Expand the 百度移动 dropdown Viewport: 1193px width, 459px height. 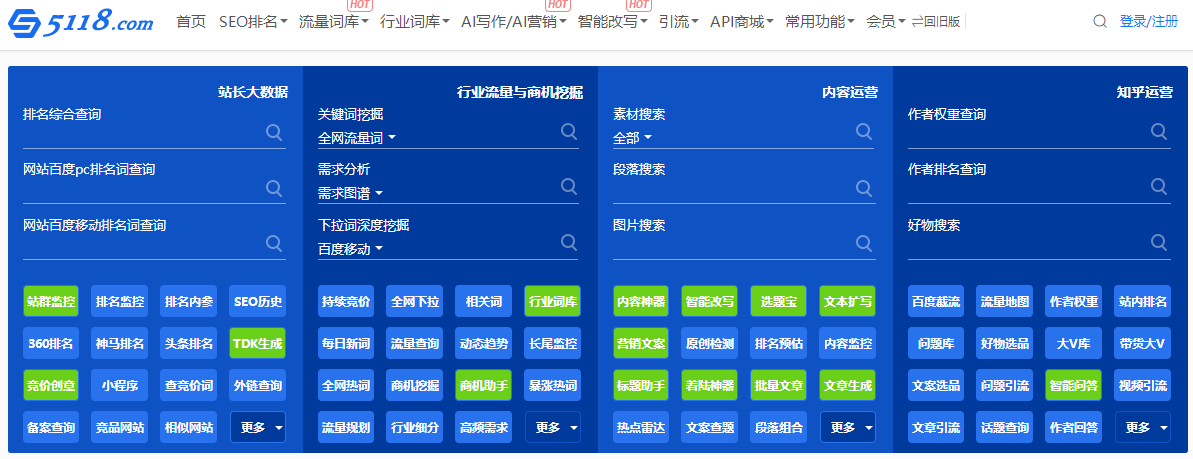coord(350,249)
